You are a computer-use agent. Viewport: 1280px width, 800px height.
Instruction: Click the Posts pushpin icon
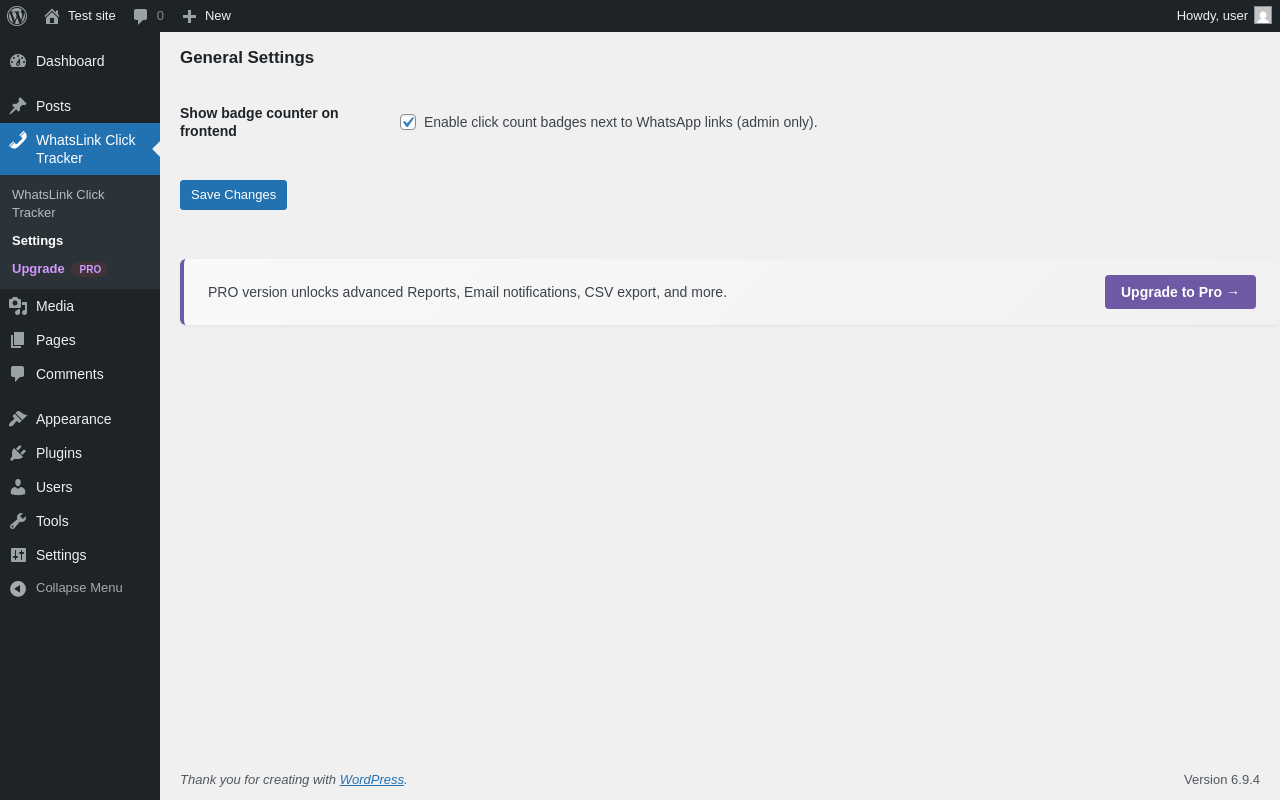(18, 106)
